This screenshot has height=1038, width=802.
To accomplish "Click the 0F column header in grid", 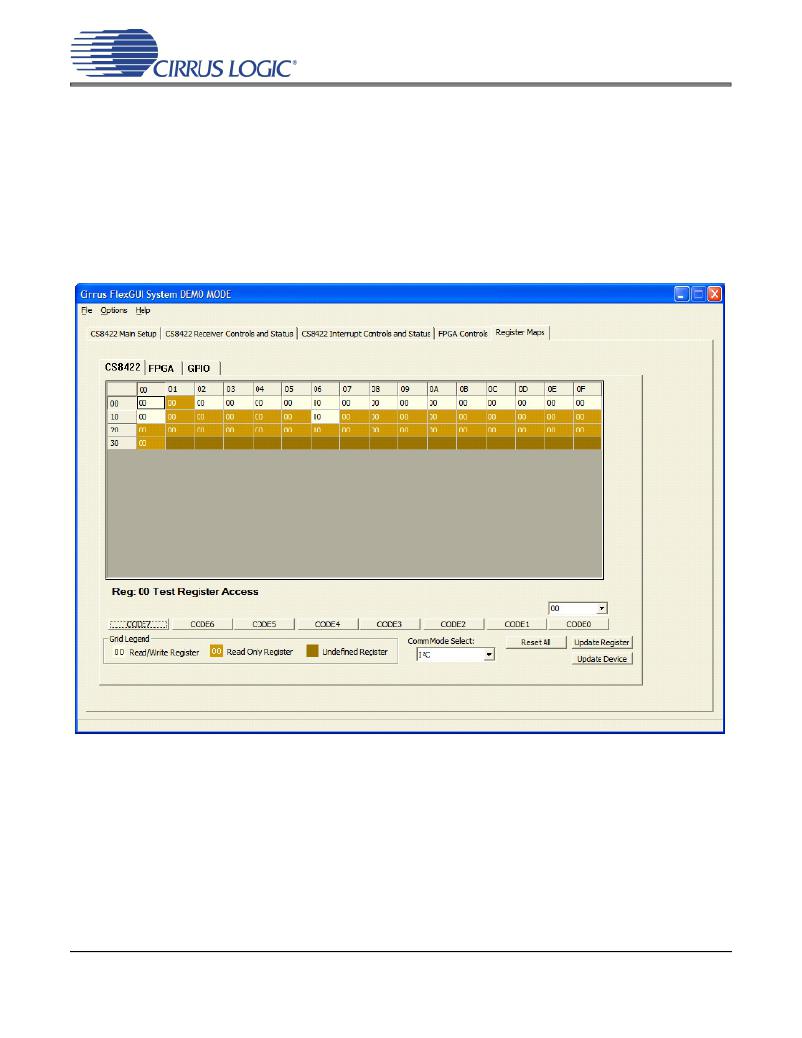I will pos(587,389).
